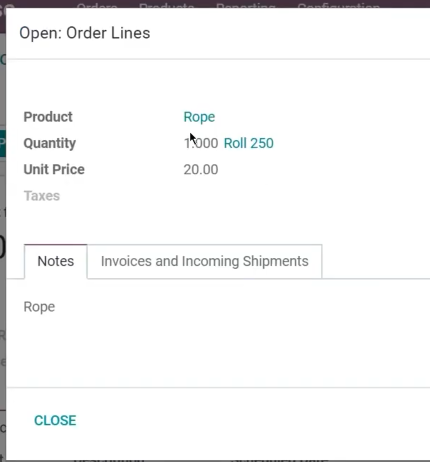Switch to the Notes tab
430x462 pixels.
(x=56, y=261)
